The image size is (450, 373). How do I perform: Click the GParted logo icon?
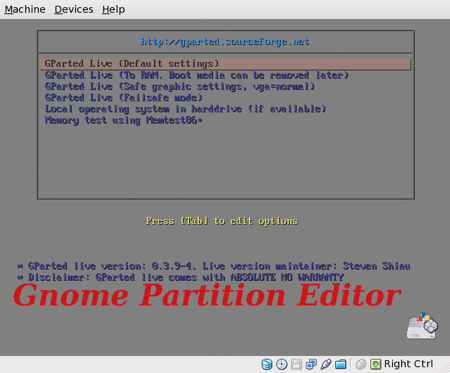tap(422, 326)
